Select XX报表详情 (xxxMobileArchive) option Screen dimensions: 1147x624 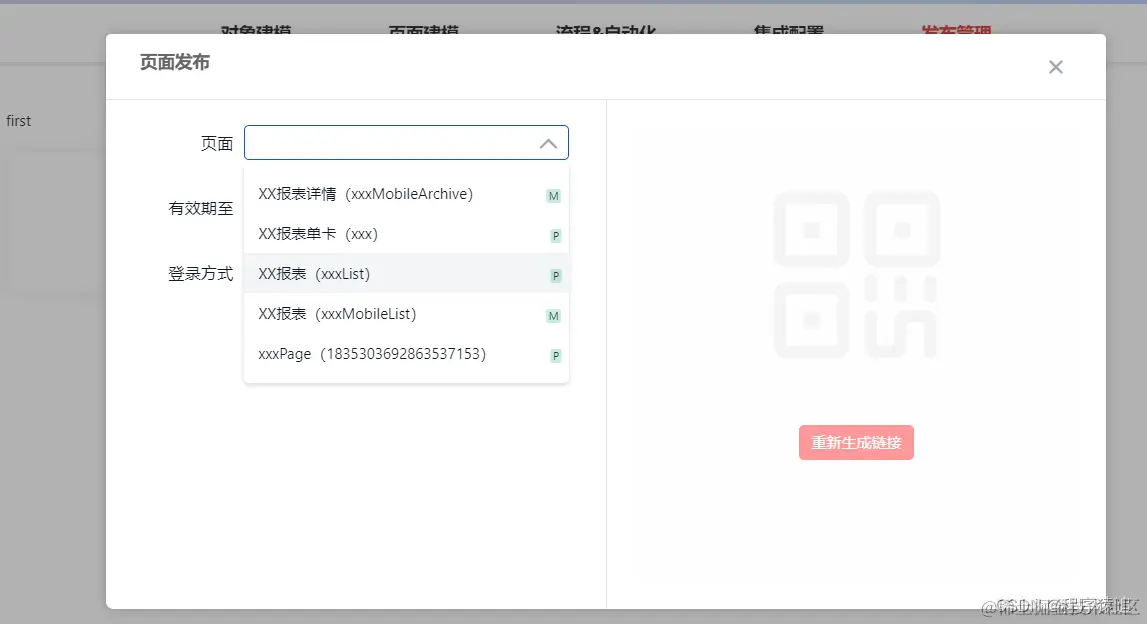point(406,194)
